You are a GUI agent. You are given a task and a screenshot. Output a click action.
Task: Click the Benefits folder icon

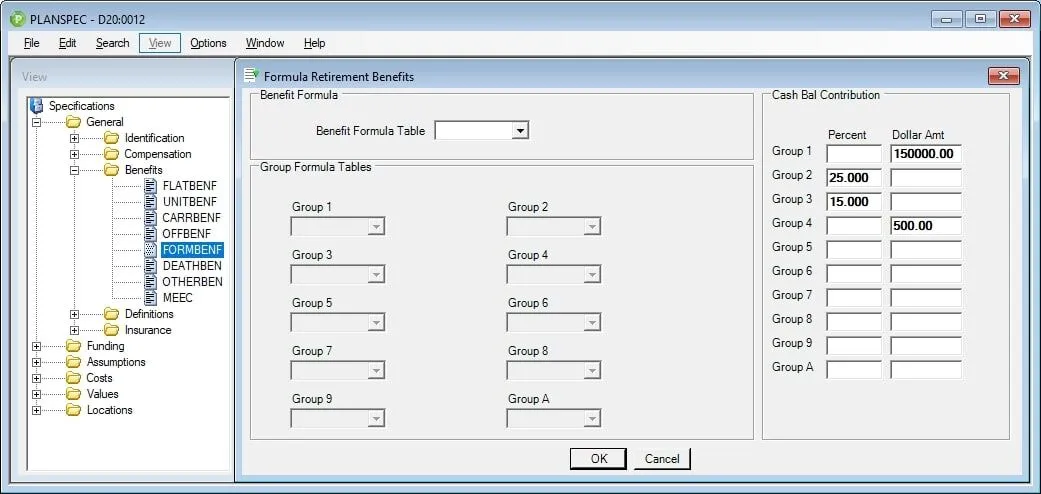[112, 170]
